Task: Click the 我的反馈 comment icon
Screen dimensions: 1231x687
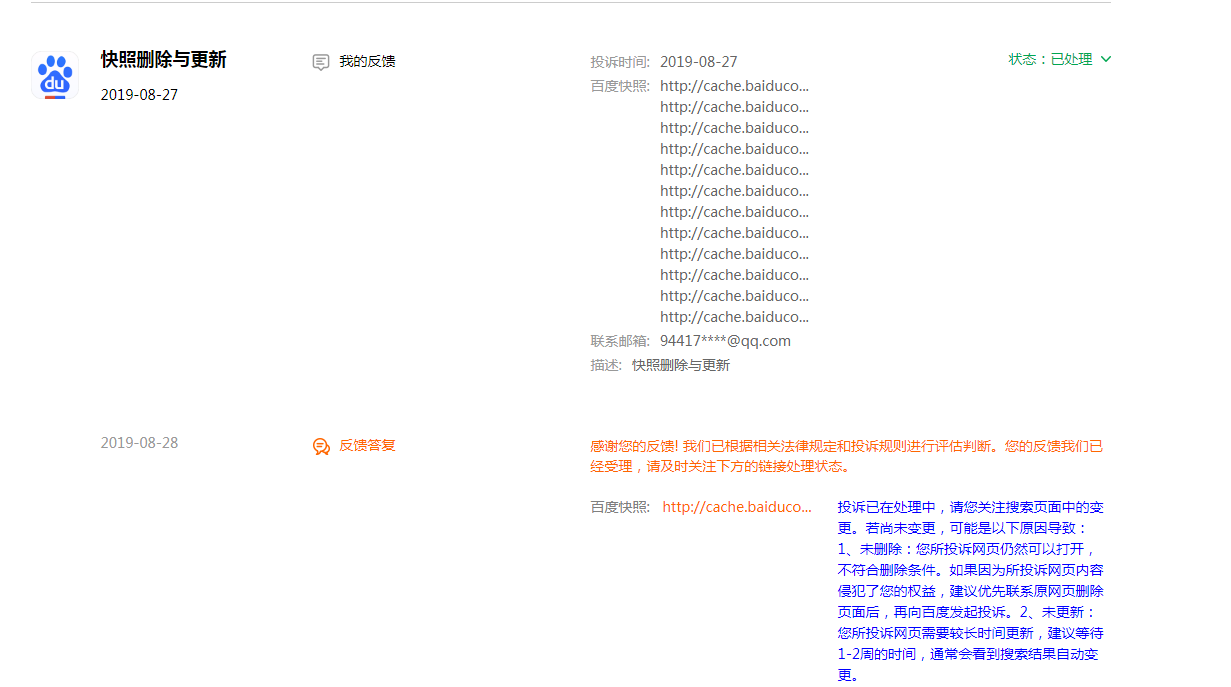Action: click(321, 62)
